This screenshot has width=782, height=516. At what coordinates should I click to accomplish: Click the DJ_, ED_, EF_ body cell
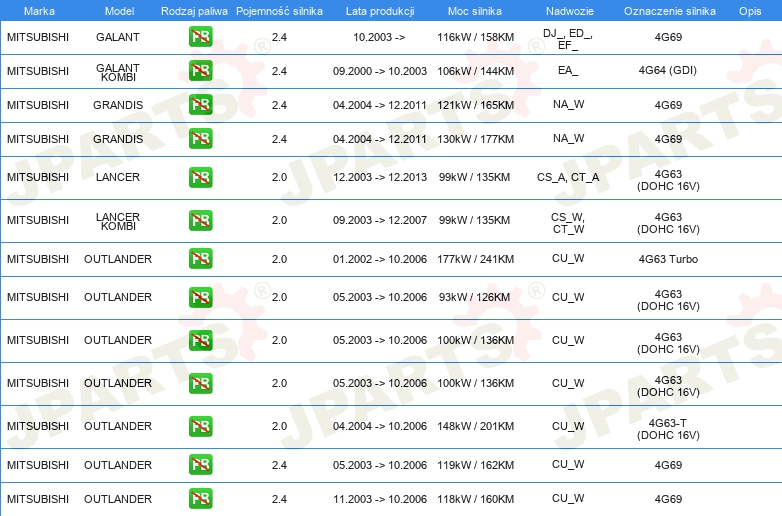point(568,39)
